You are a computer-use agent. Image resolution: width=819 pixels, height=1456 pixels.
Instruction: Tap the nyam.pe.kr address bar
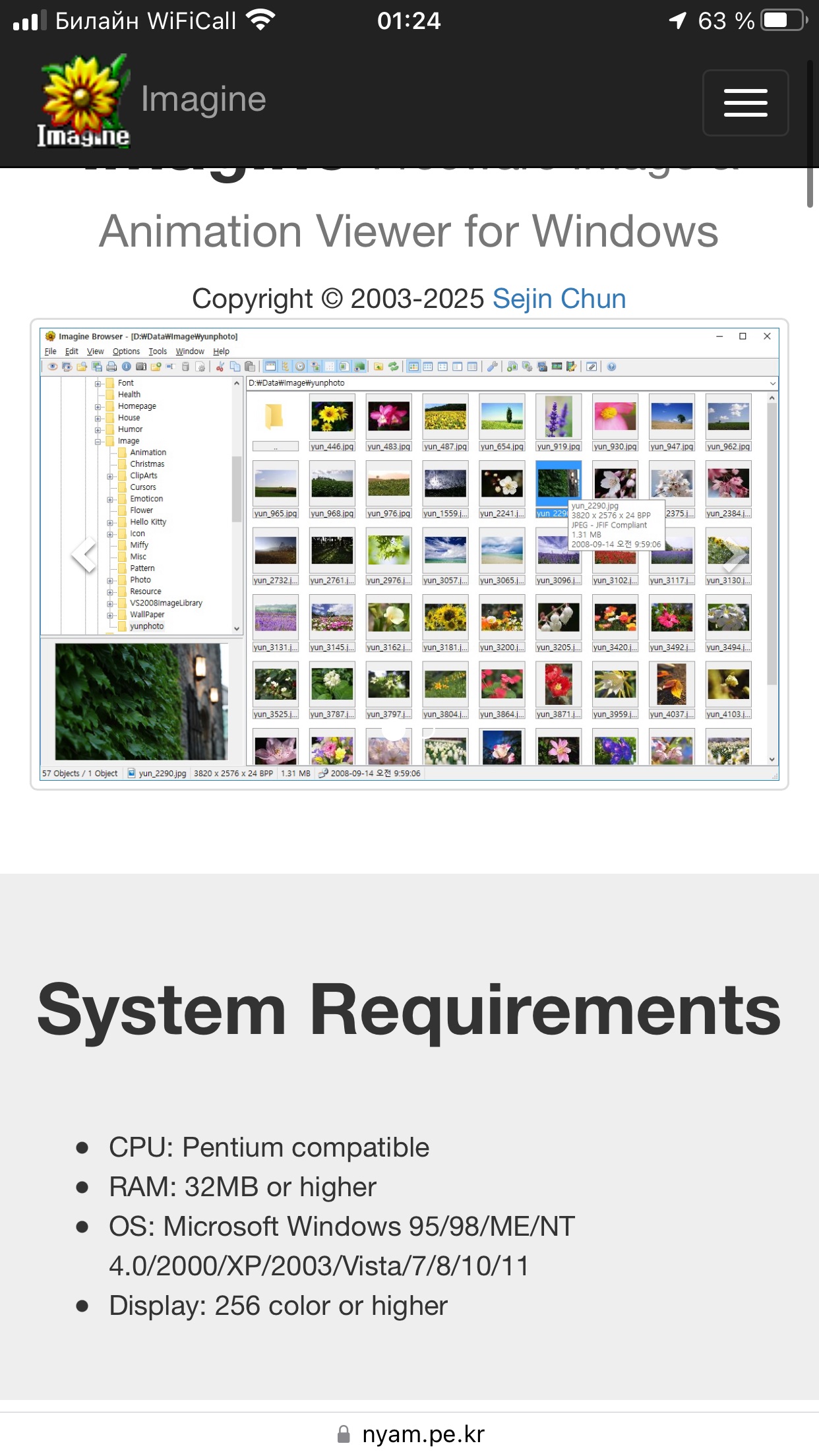point(409,1434)
